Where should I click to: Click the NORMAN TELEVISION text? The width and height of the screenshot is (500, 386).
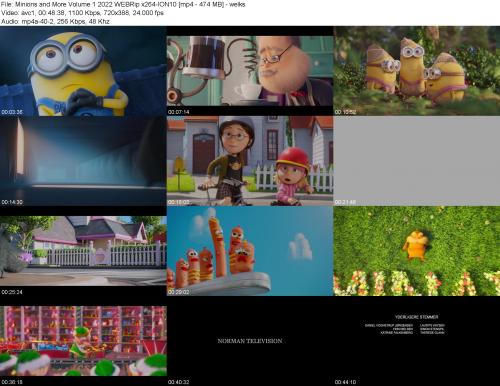(250, 341)
